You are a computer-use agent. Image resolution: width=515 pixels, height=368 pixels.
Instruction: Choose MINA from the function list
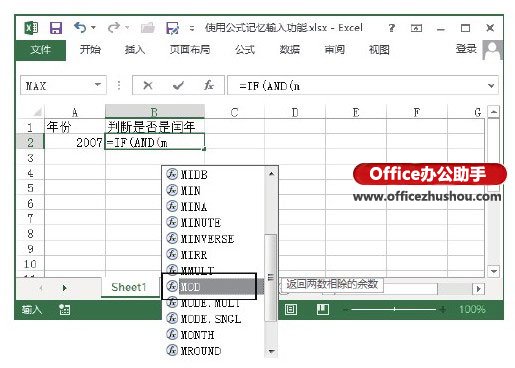click(213, 207)
